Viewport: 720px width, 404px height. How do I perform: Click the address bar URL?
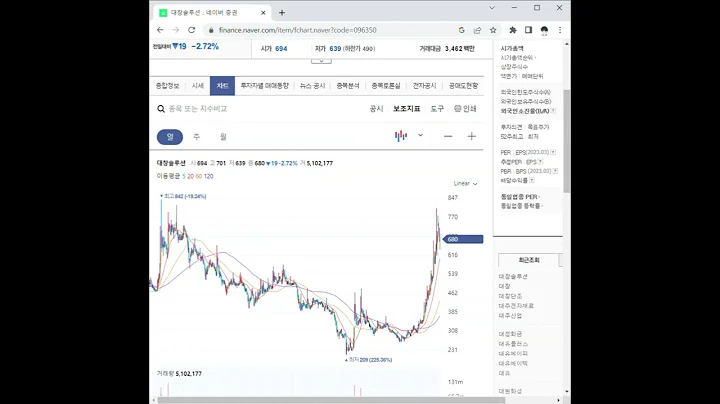click(x=298, y=30)
